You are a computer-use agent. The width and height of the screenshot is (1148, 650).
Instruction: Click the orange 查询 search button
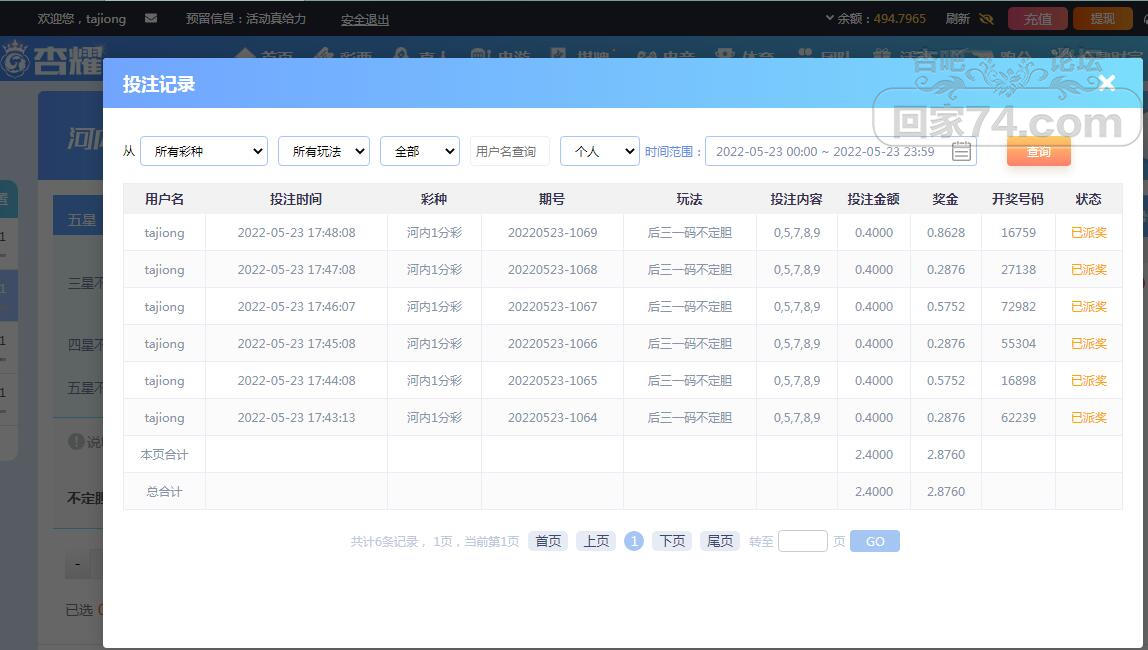tap(1038, 152)
